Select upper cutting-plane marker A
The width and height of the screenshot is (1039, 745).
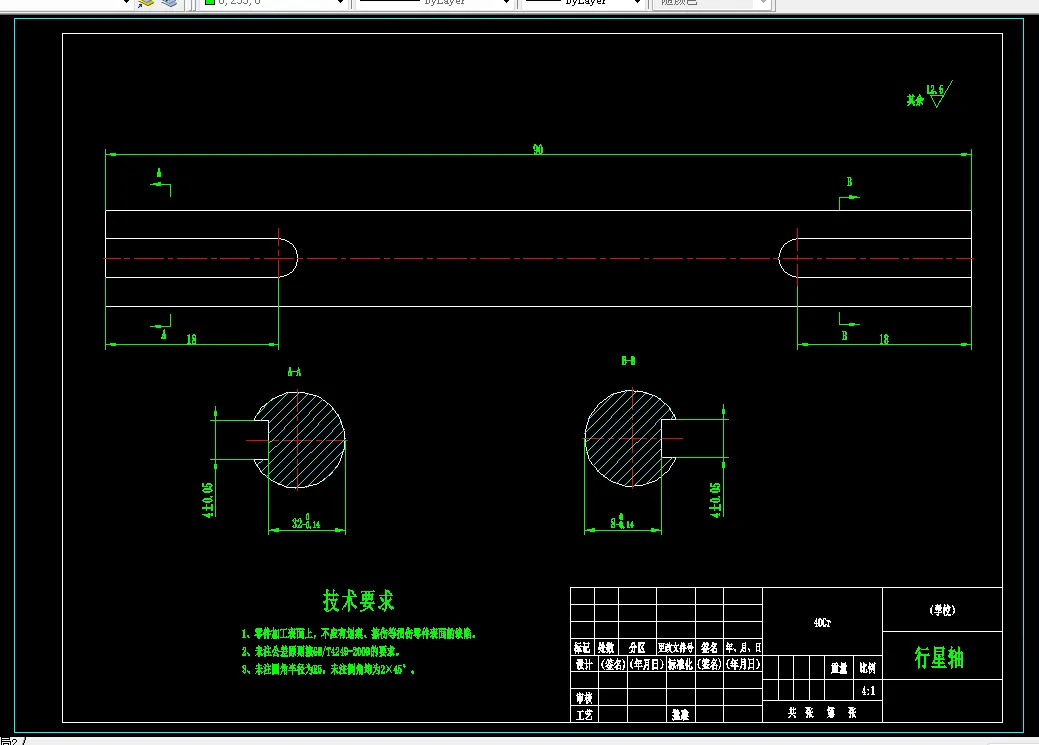pyautogui.click(x=160, y=181)
